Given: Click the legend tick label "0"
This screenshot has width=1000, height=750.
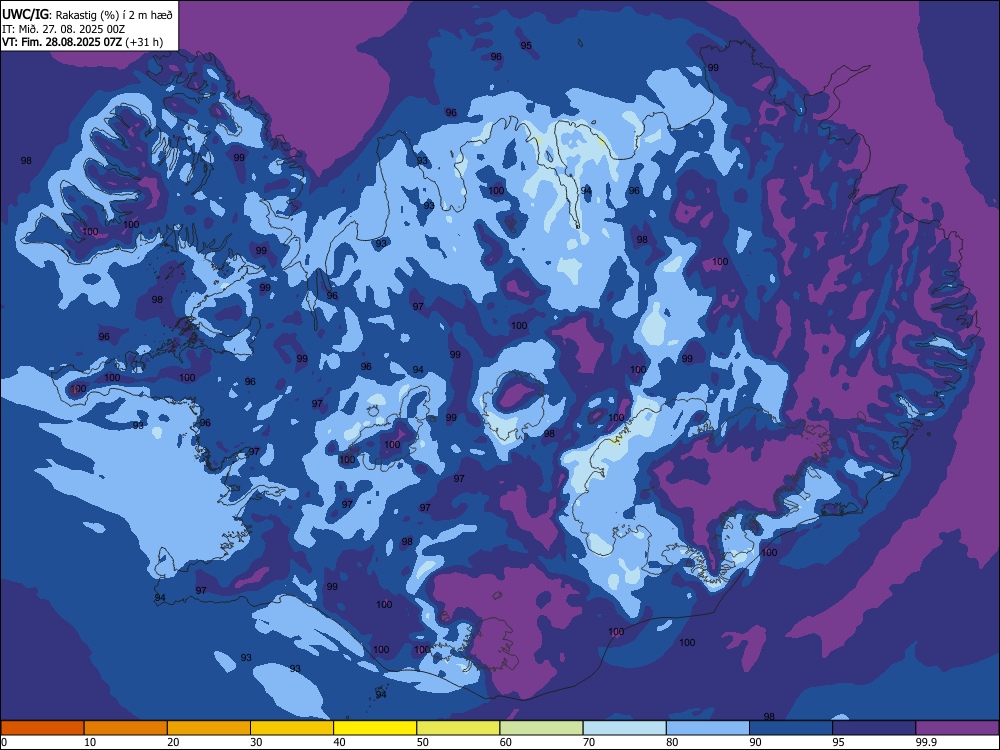Looking at the screenshot, I should [4, 742].
